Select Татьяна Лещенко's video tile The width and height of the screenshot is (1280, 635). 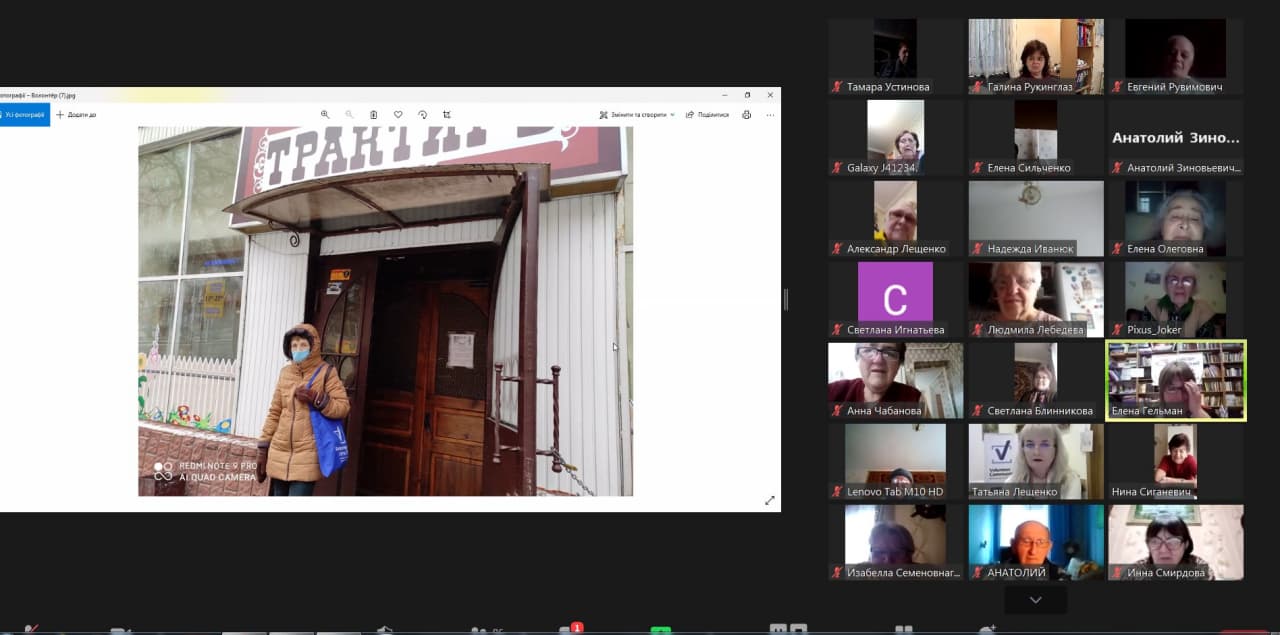[x=1035, y=461]
